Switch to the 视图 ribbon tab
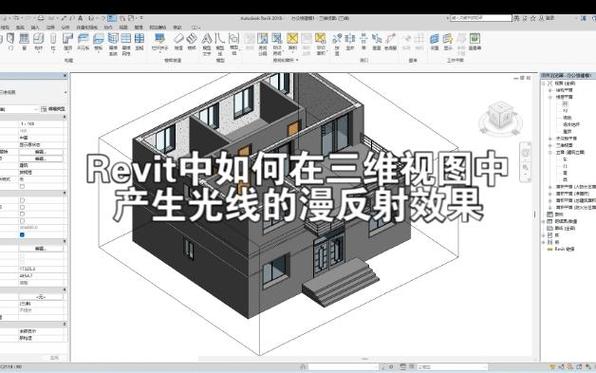 coord(124,27)
